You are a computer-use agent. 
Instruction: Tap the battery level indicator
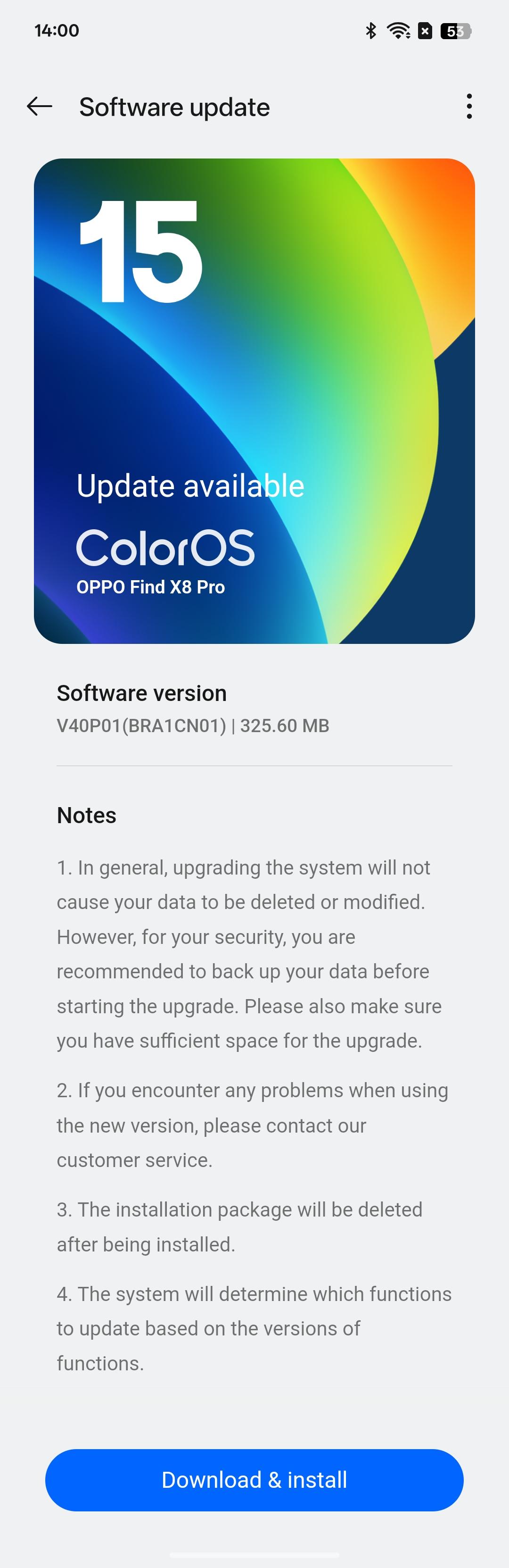(x=456, y=31)
